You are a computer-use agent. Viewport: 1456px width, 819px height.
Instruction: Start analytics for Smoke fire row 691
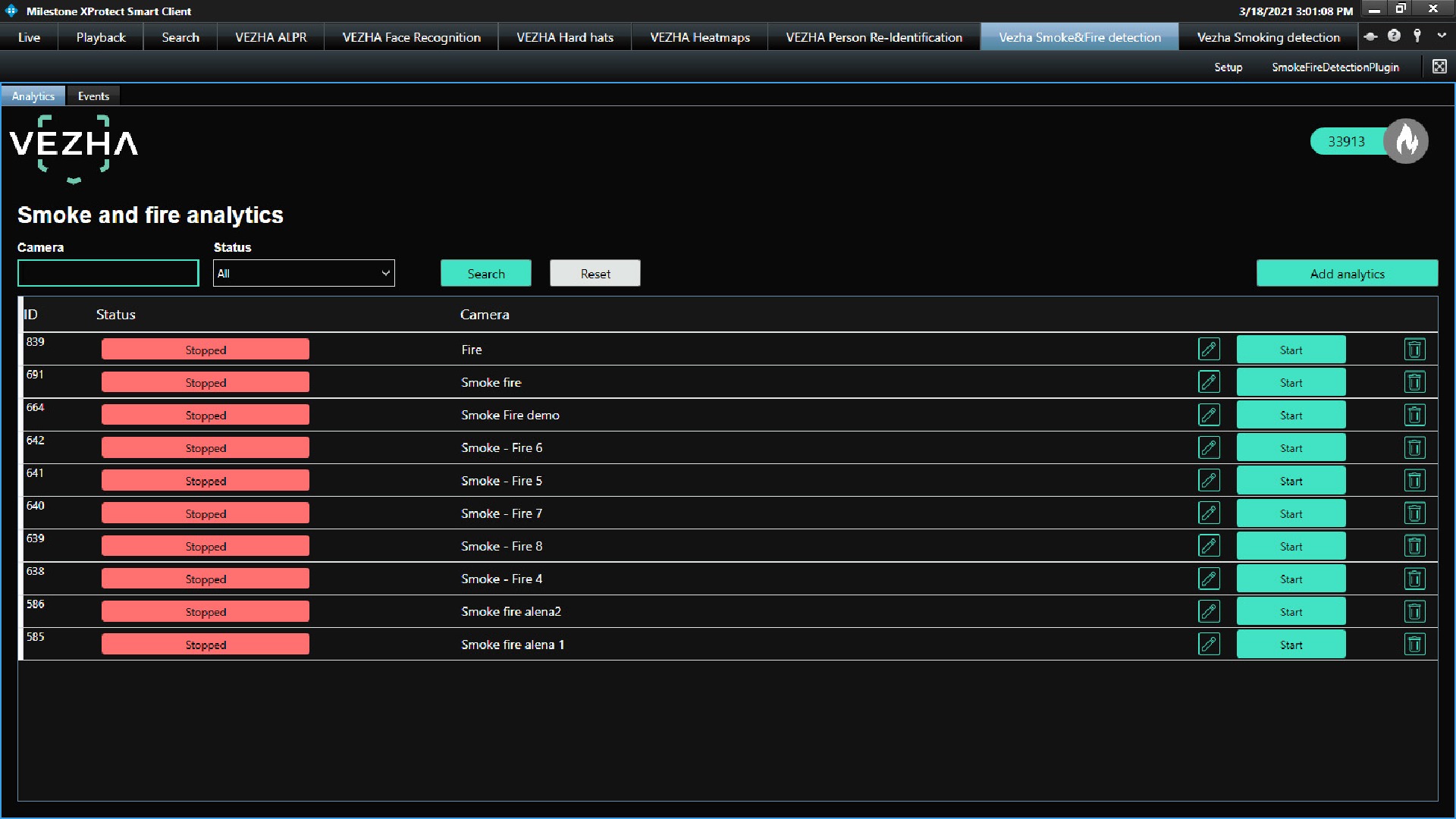[x=1291, y=382]
